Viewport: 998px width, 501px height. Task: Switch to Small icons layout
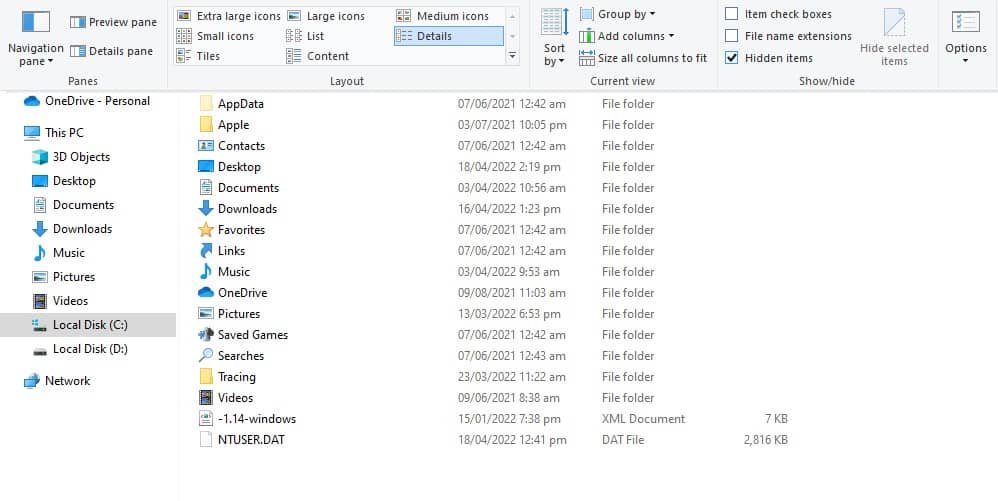(215, 36)
